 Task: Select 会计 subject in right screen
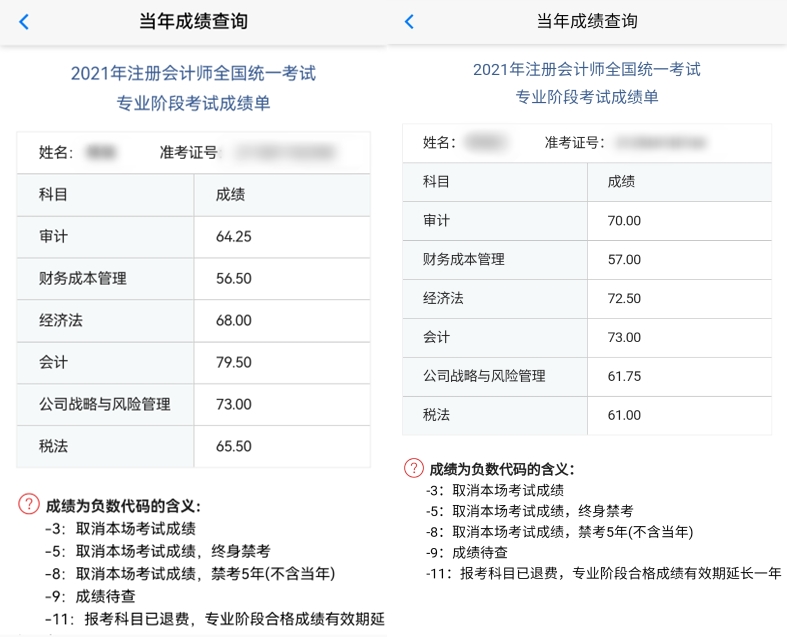[436, 337]
